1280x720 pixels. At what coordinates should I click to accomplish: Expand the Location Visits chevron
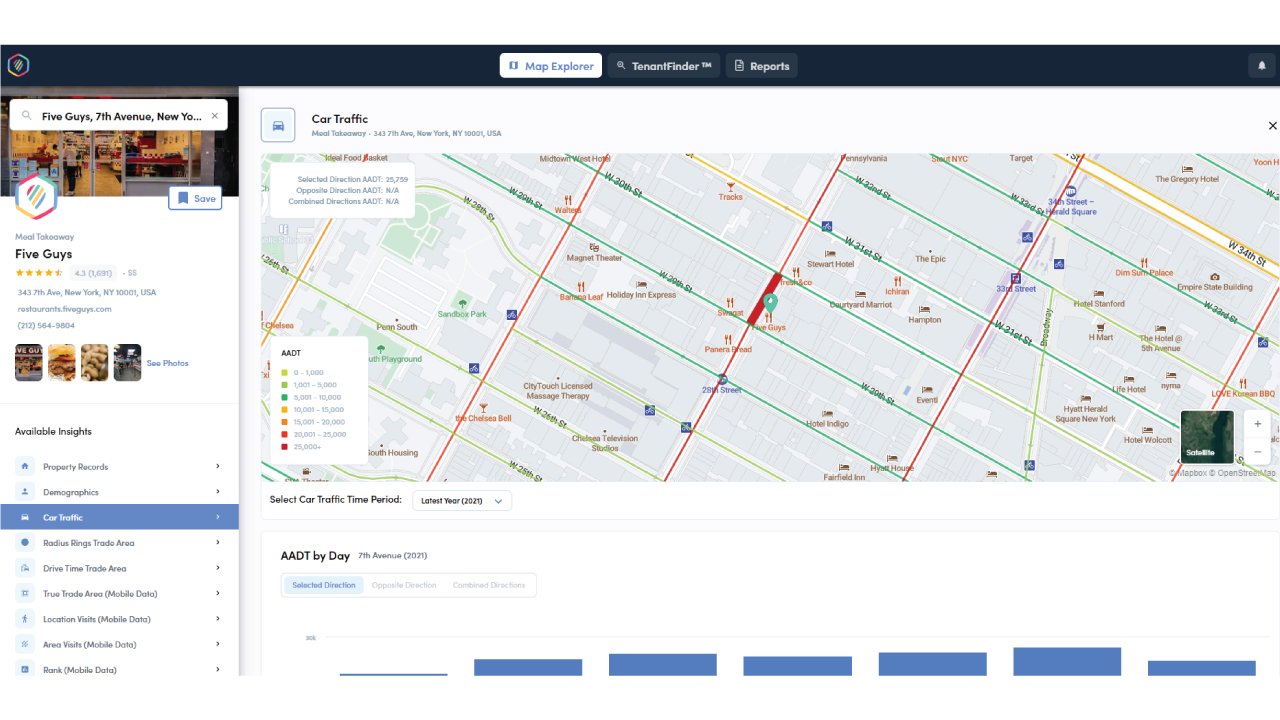pos(218,619)
